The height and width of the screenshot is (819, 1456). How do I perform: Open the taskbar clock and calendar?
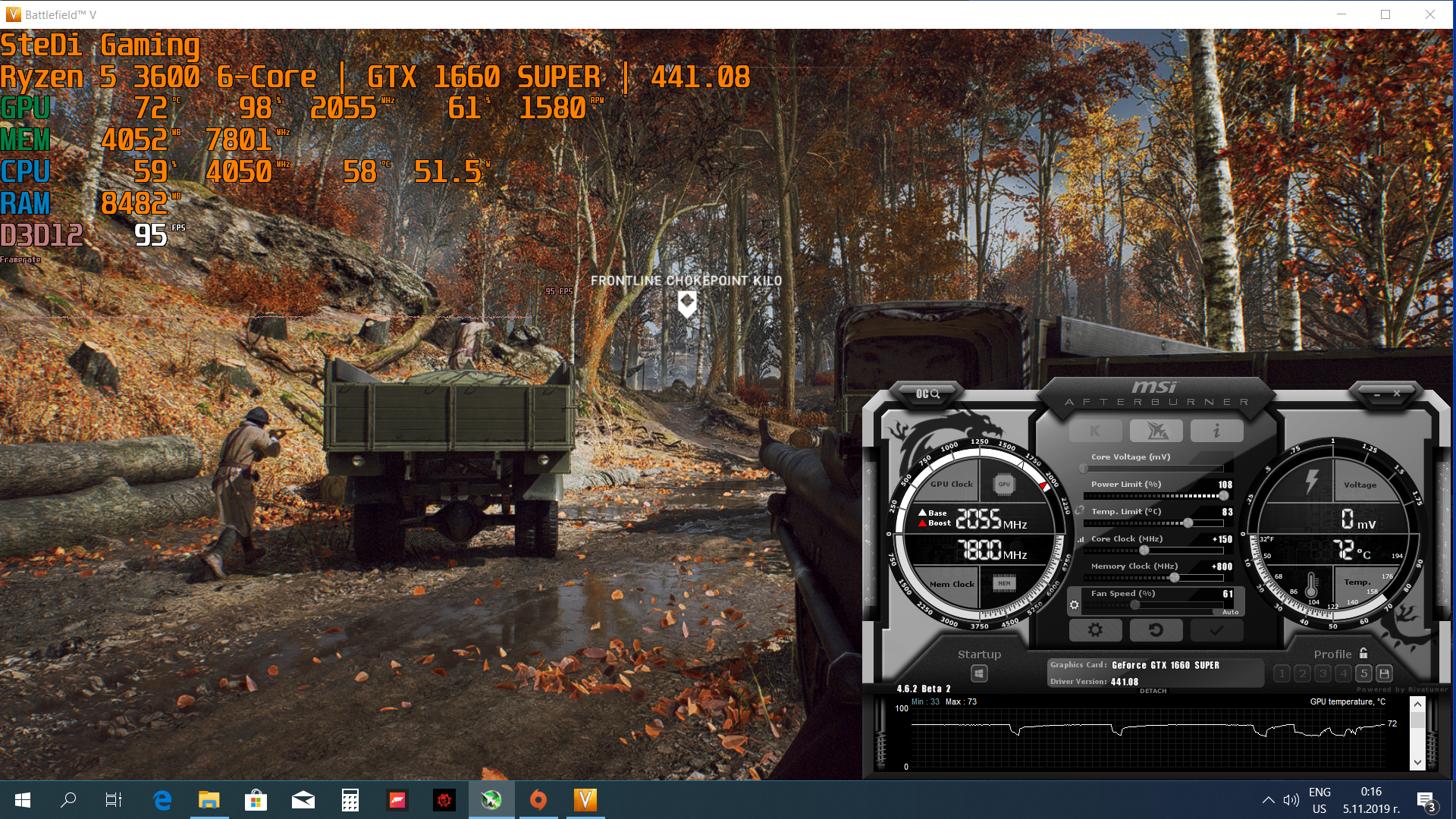click(1371, 800)
